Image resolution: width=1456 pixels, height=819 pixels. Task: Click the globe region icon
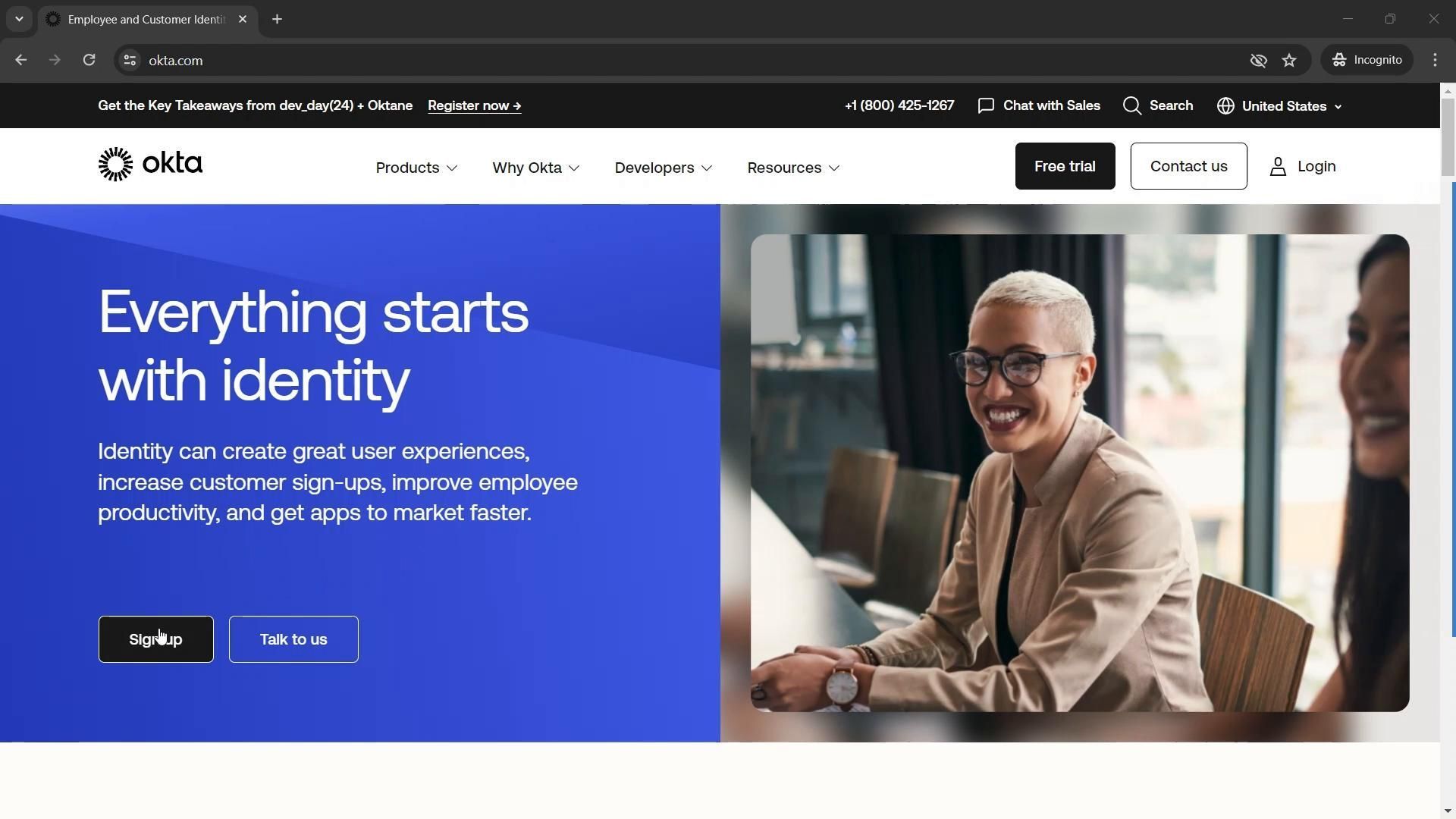[1225, 106]
